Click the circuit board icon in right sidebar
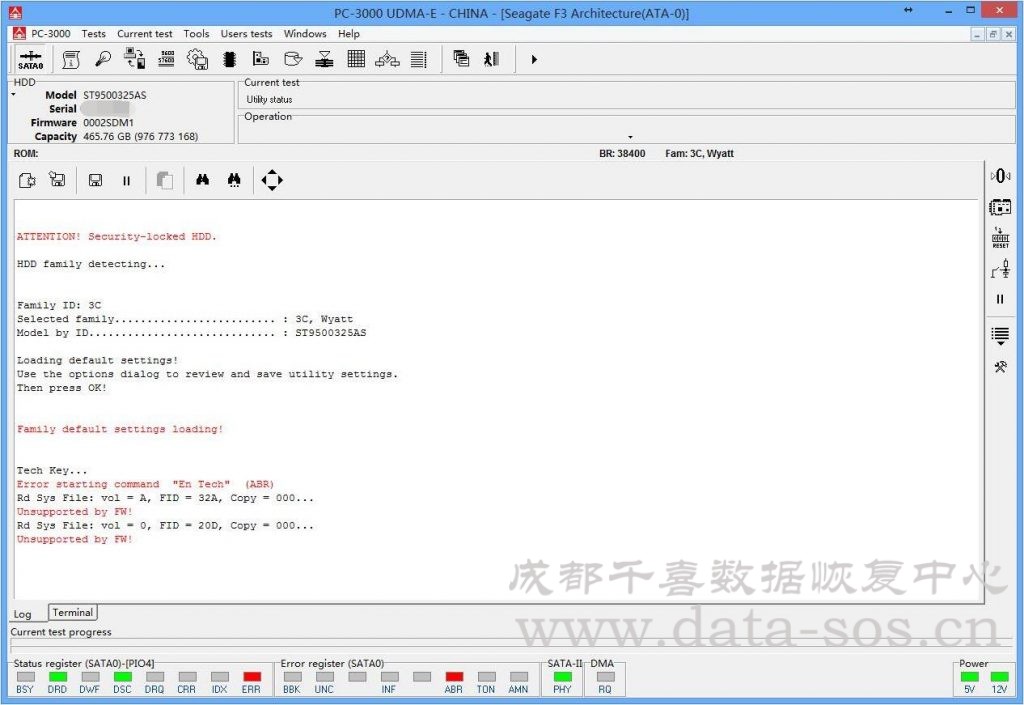 (x=1000, y=208)
